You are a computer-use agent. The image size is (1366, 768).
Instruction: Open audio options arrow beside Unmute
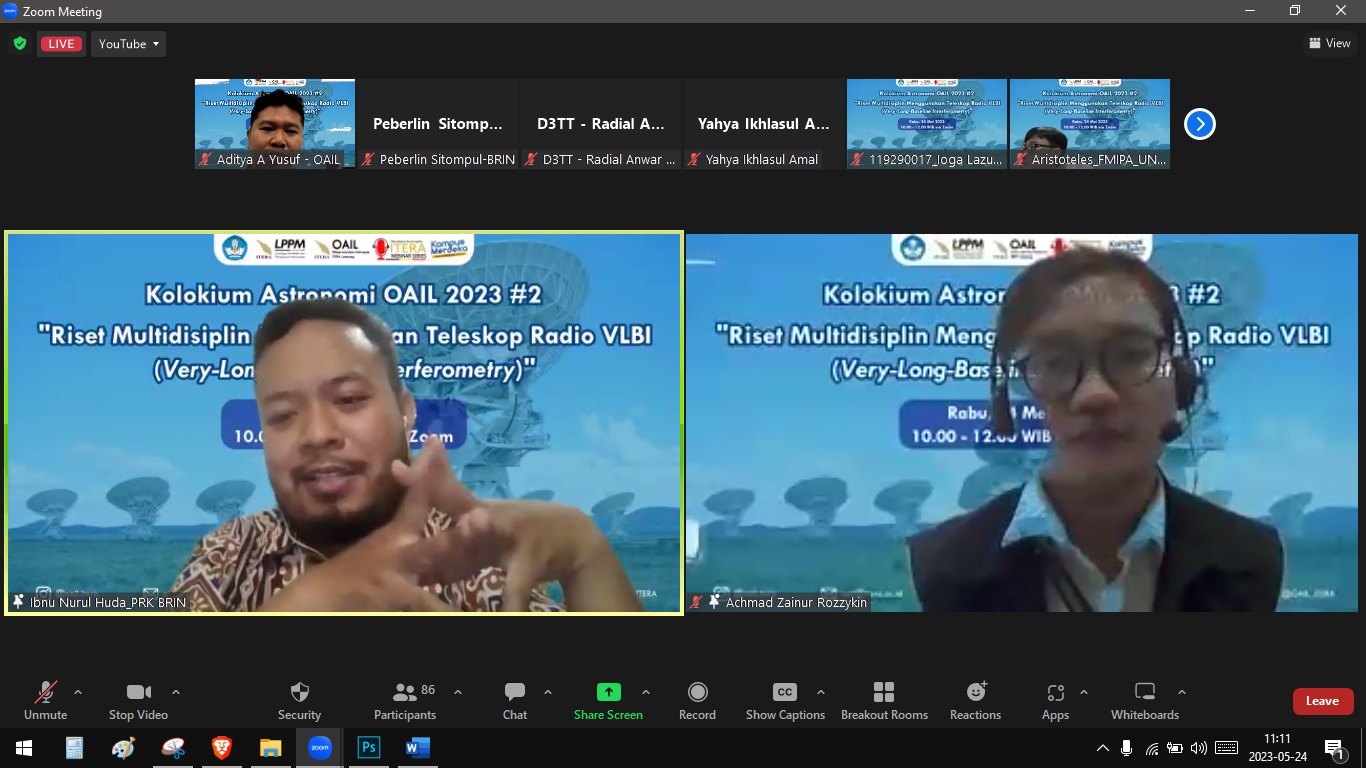coord(78,692)
